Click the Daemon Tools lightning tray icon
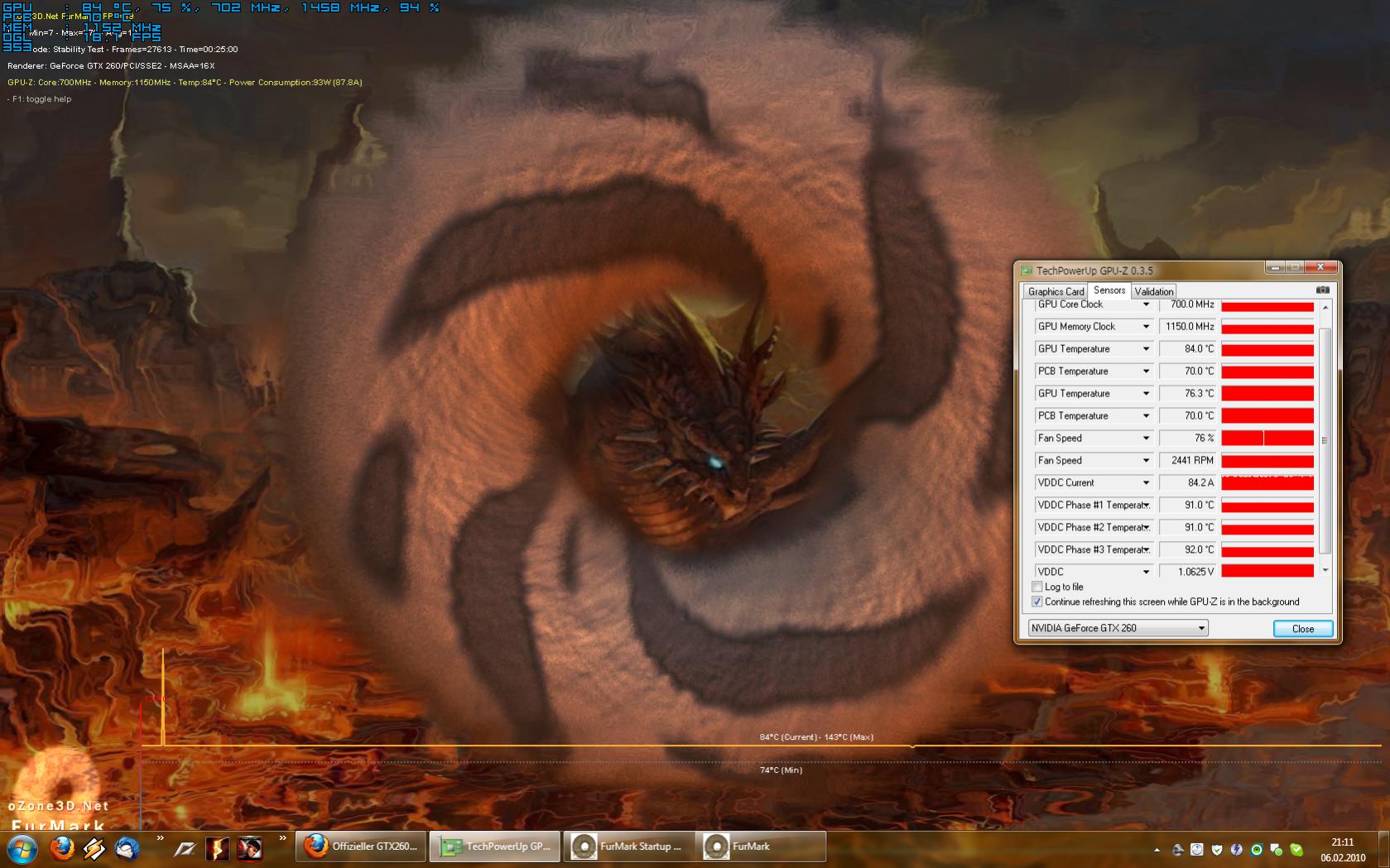Screen dimensions: 1390x868 point(1237,850)
